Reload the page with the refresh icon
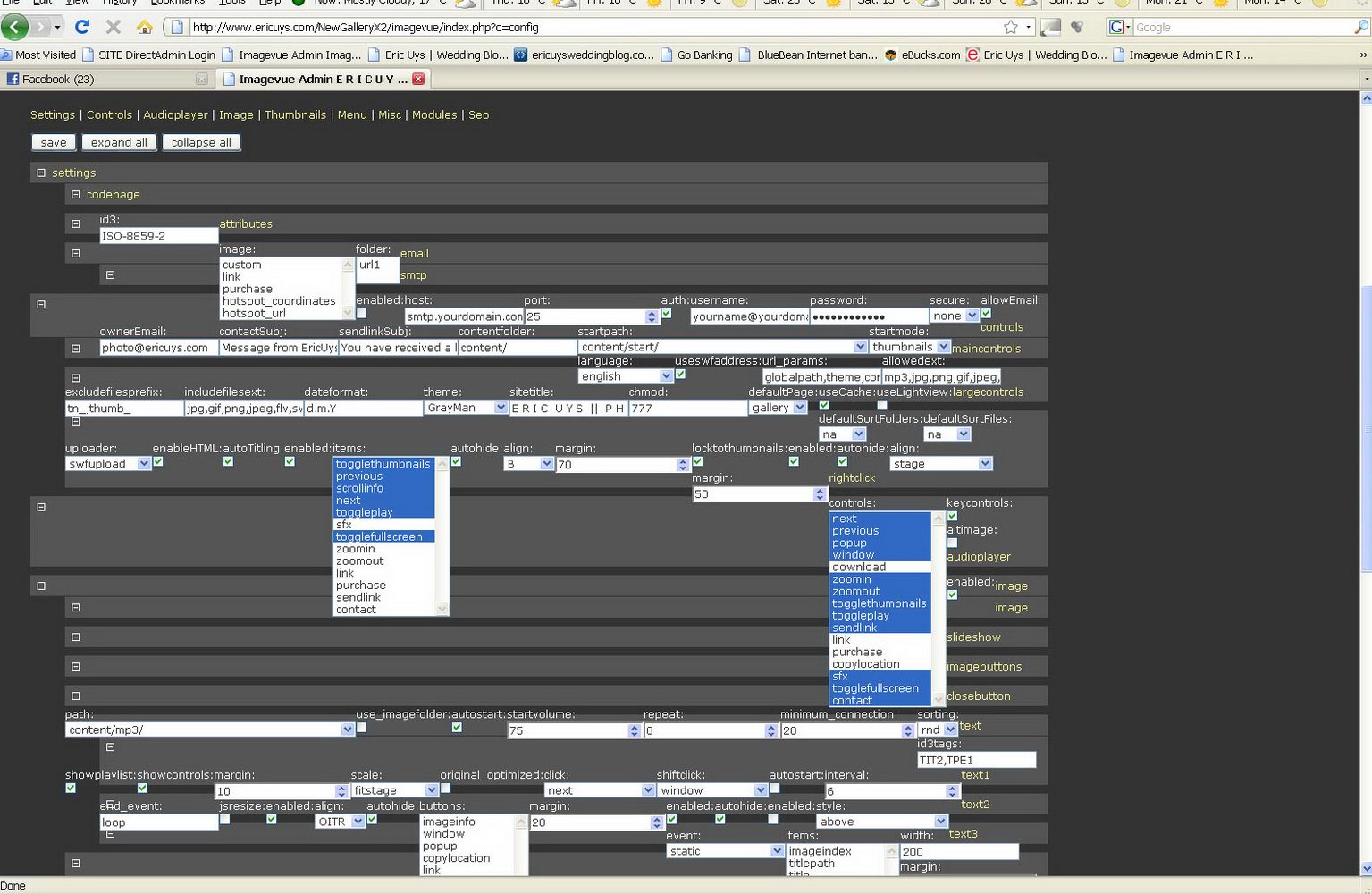The width and height of the screenshot is (1372, 894). point(81,27)
